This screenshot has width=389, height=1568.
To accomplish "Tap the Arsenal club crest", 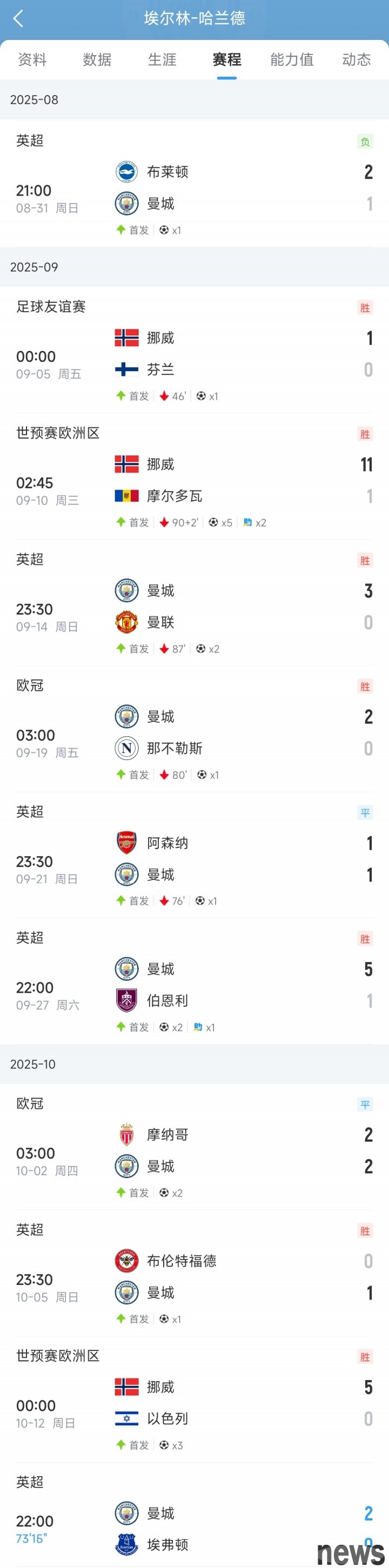I will pyautogui.click(x=126, y=843).
